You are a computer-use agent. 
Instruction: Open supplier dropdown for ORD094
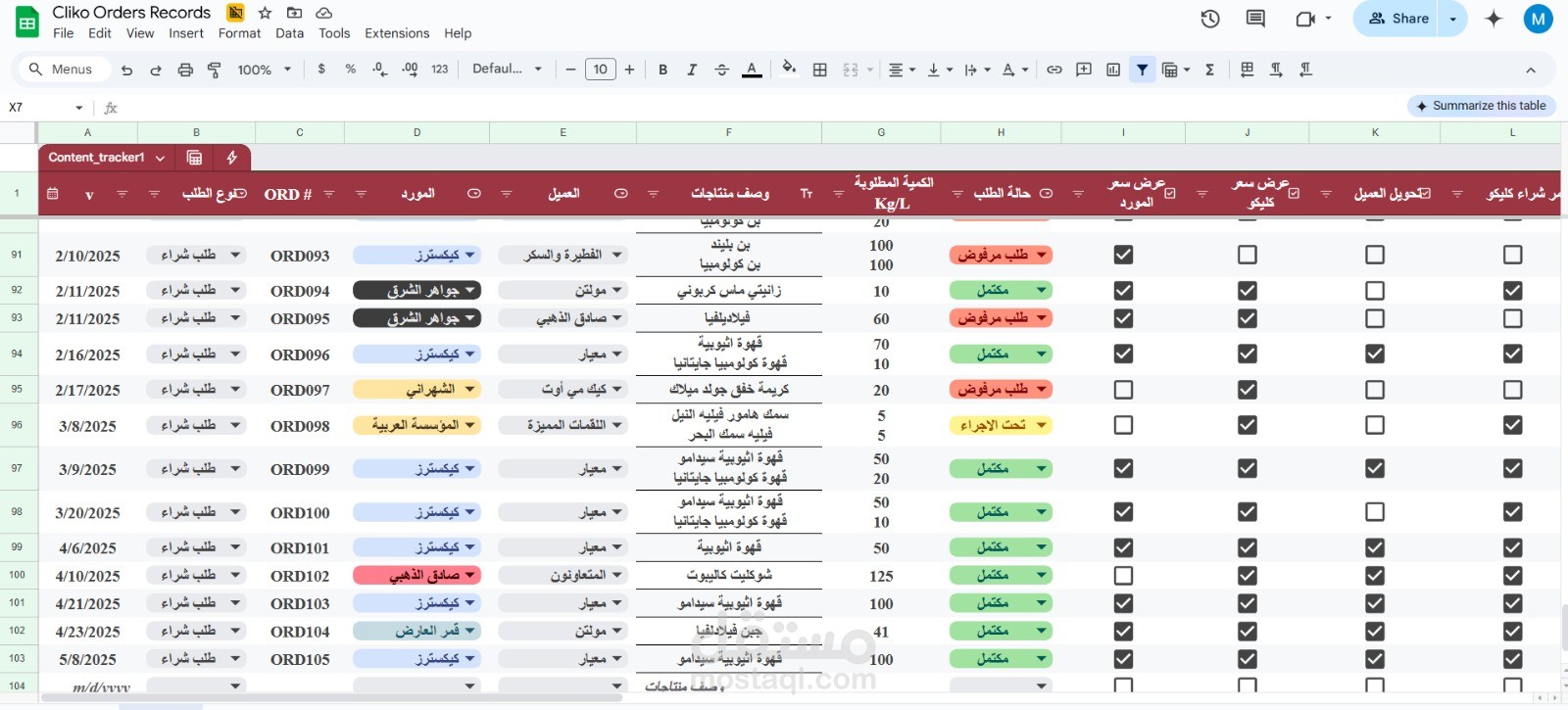point(470,290)
